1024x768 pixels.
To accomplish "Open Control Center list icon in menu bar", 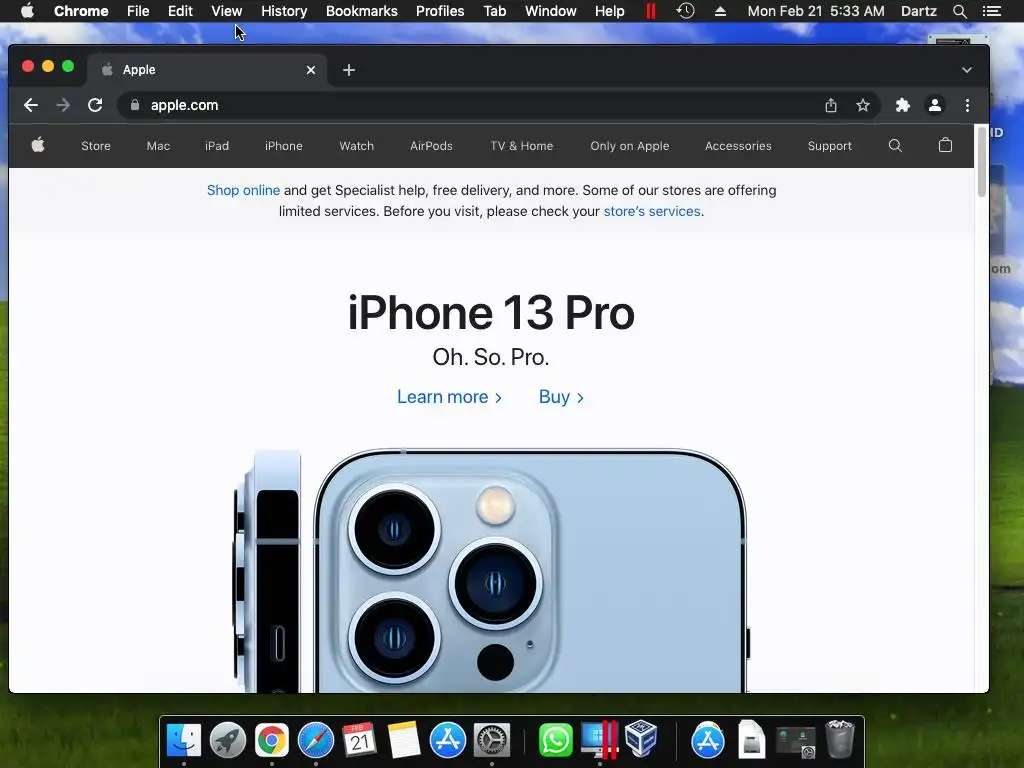I will coord(991,11).
